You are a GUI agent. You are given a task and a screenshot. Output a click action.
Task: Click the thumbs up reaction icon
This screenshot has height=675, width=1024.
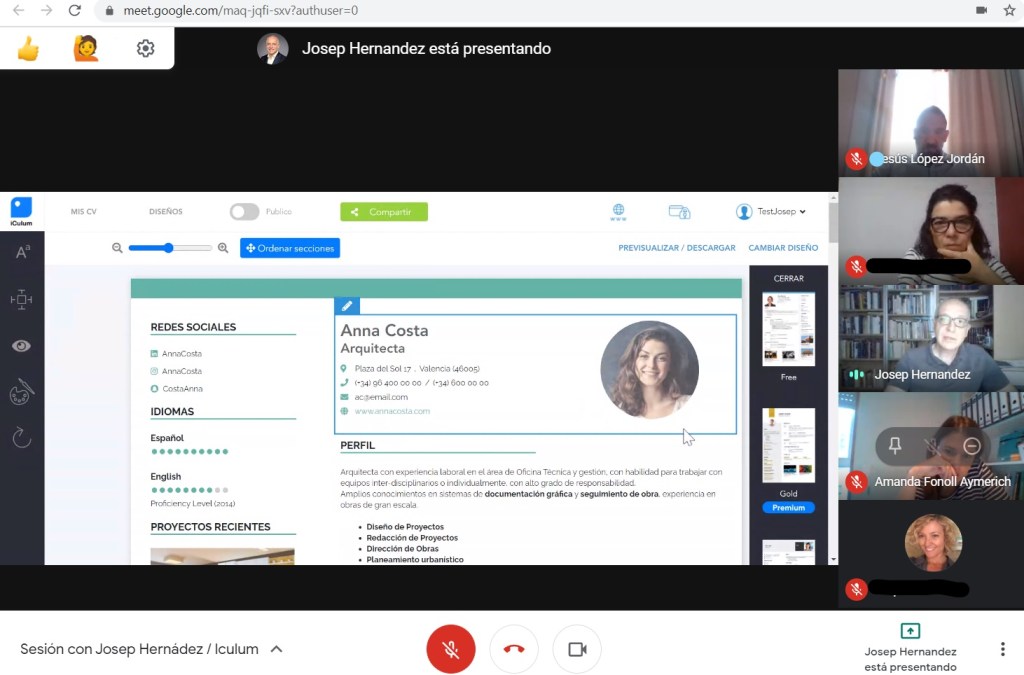coord(28,48)
